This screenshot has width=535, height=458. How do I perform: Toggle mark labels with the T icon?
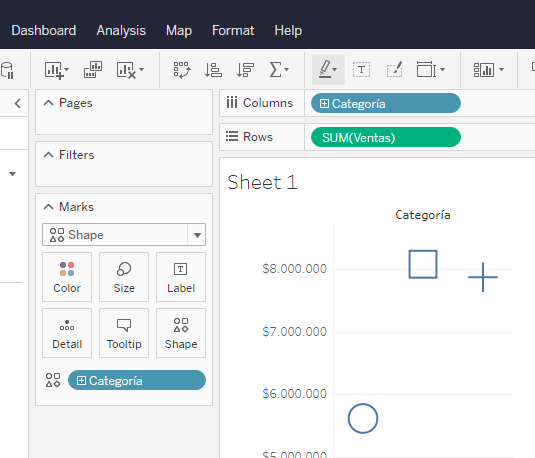point(361,70)
